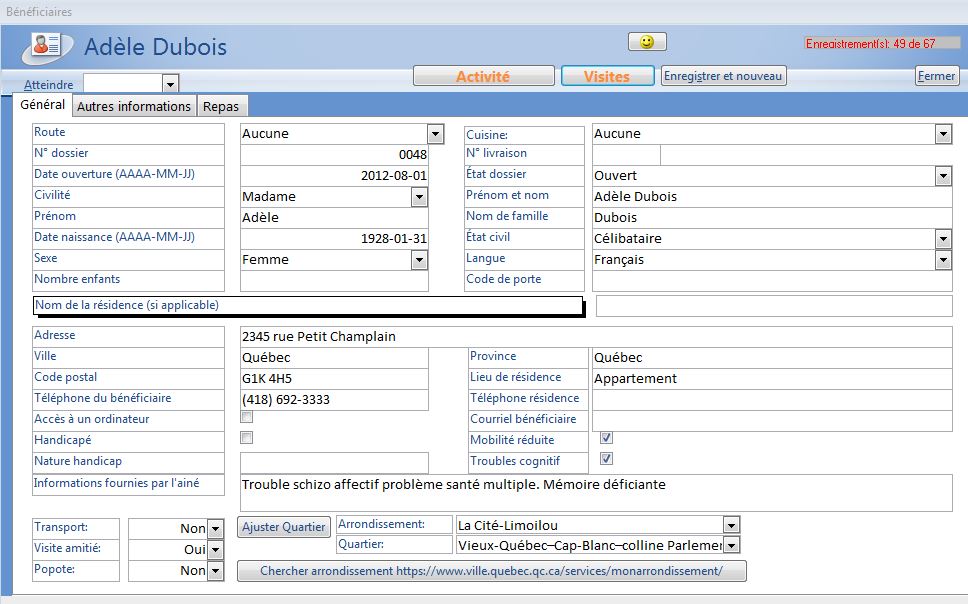Click the Prénom et nom field
Image resolution: width=968 pixels, height=604 pixels.
(772, 196)
